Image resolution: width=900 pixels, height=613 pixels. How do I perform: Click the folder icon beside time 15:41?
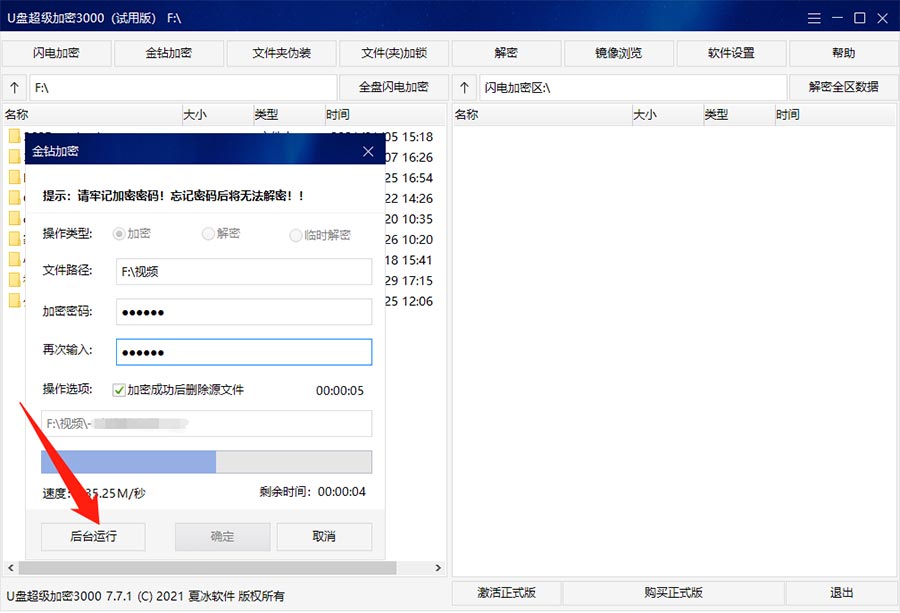tap(14, 259)
